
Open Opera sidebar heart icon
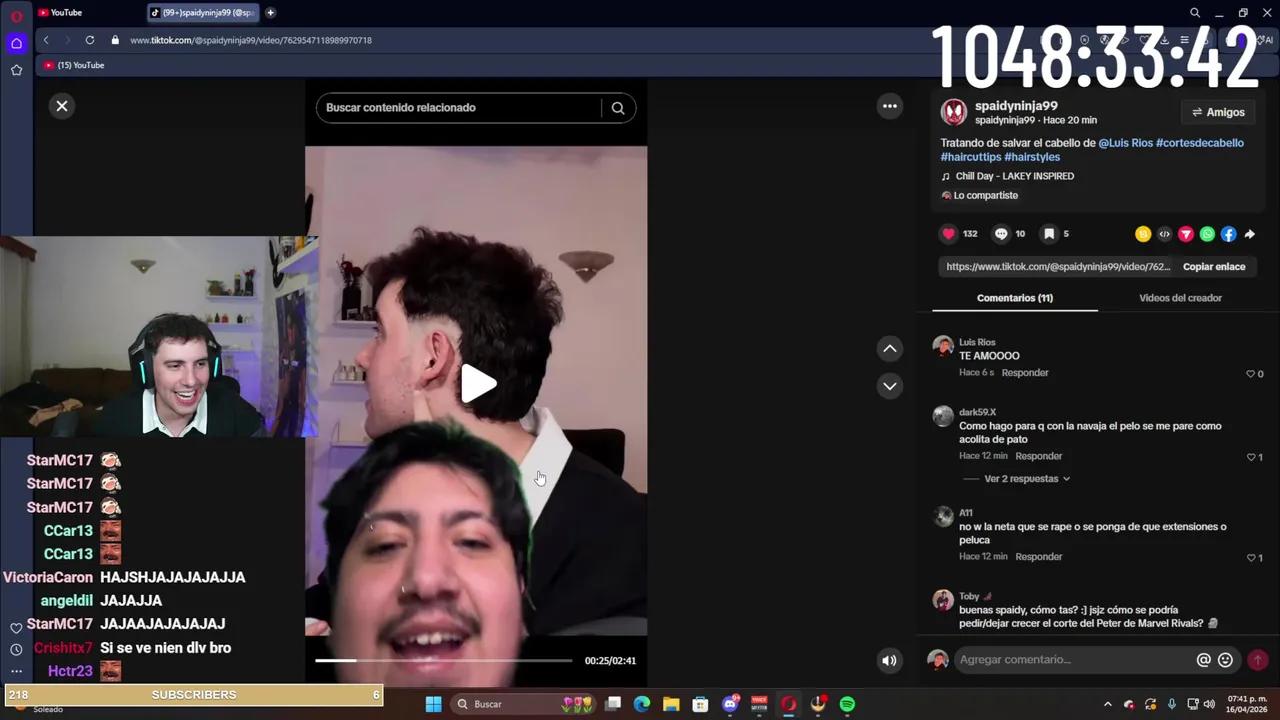click(x=16, y=628)
